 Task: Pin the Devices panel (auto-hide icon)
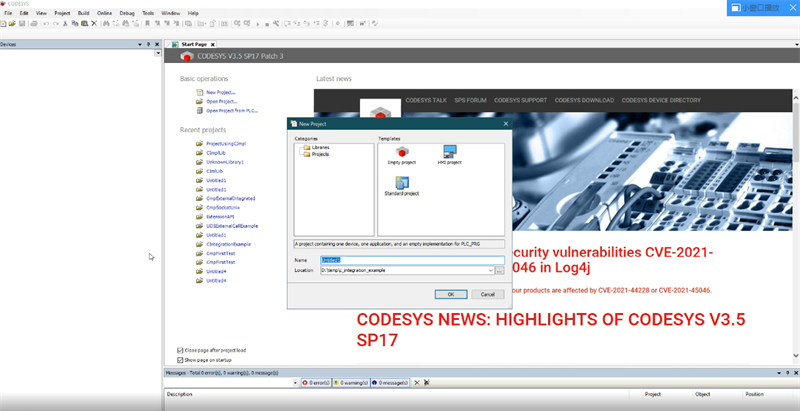click(x=148, y=44)
